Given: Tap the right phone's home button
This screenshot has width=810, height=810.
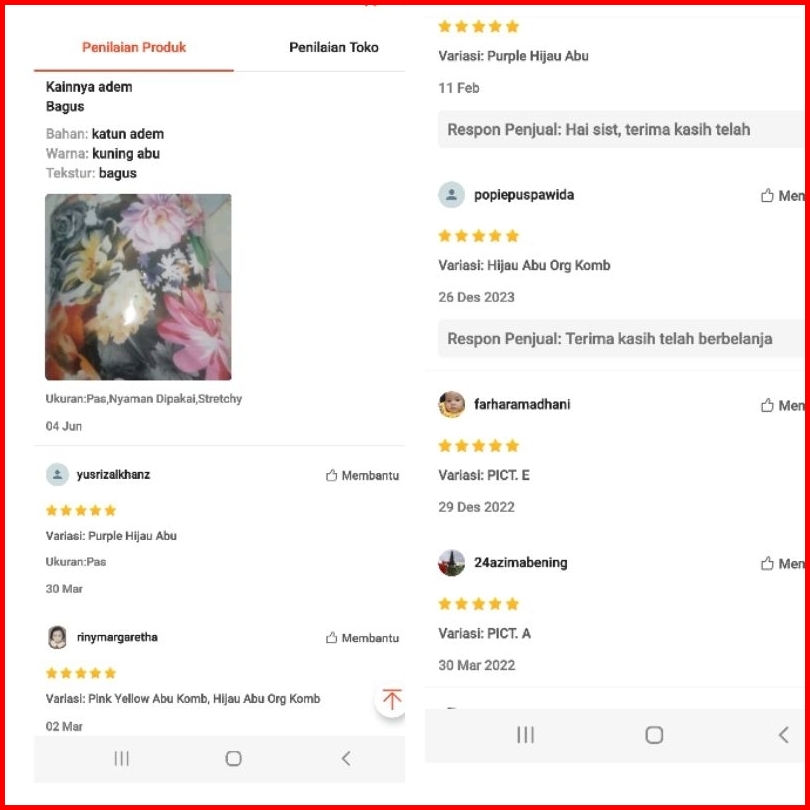Looking at the screenshot, I should click(x=654, y=735).
